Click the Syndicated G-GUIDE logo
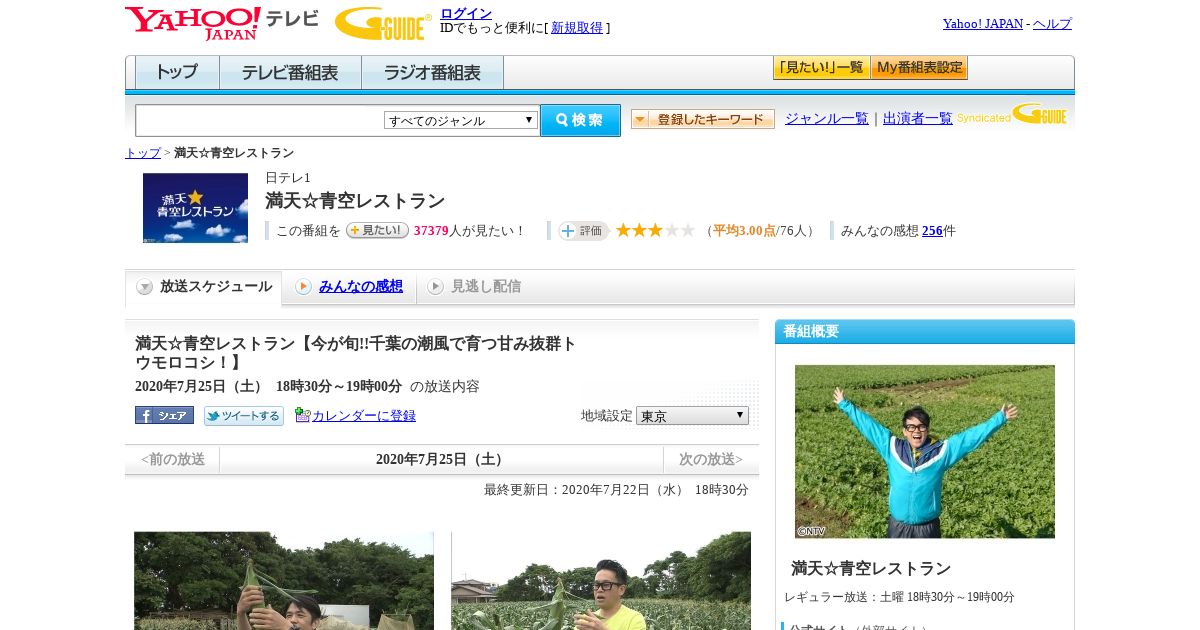The width and height of the screenshot is (1200, 630). (1012, 114)
